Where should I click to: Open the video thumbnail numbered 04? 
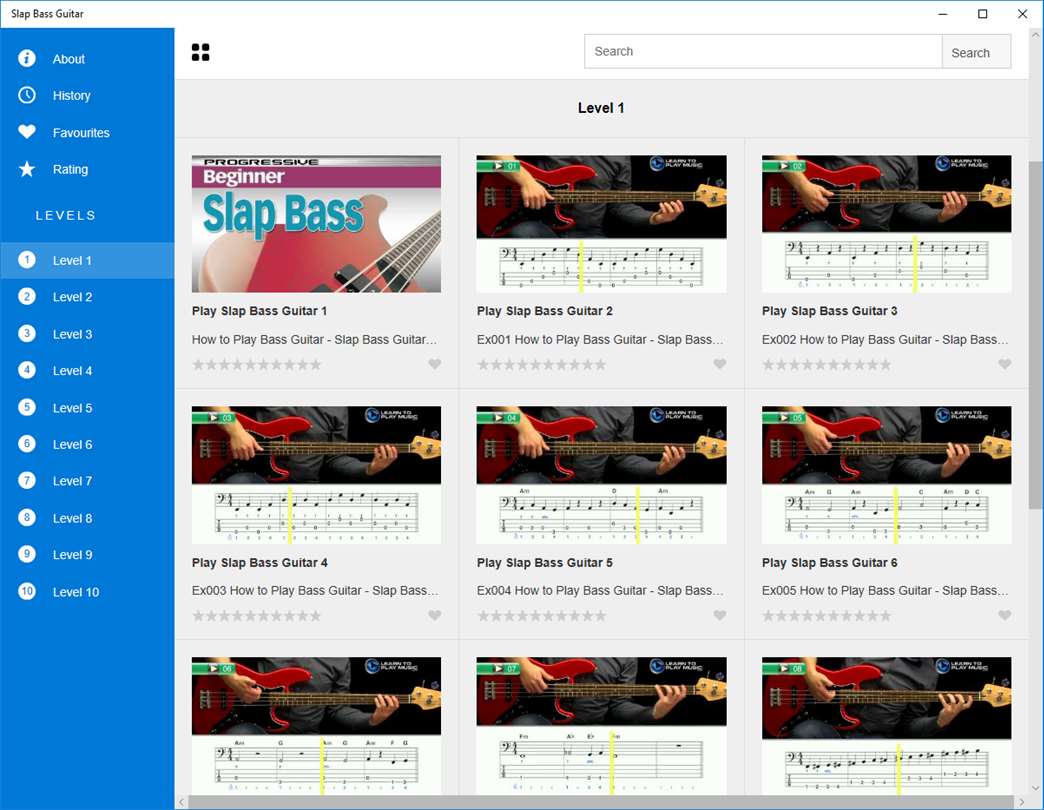coord(601,475)
